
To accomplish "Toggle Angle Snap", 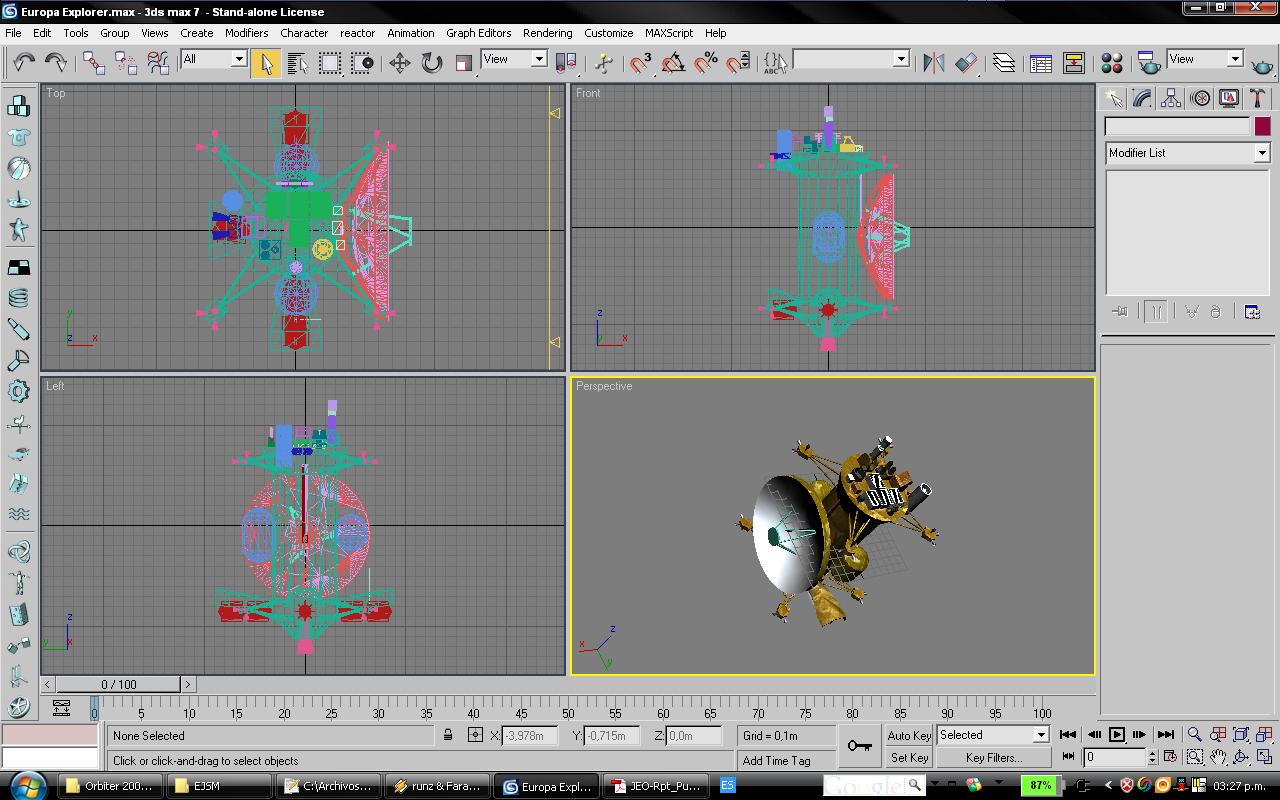I will pos(673,63).
